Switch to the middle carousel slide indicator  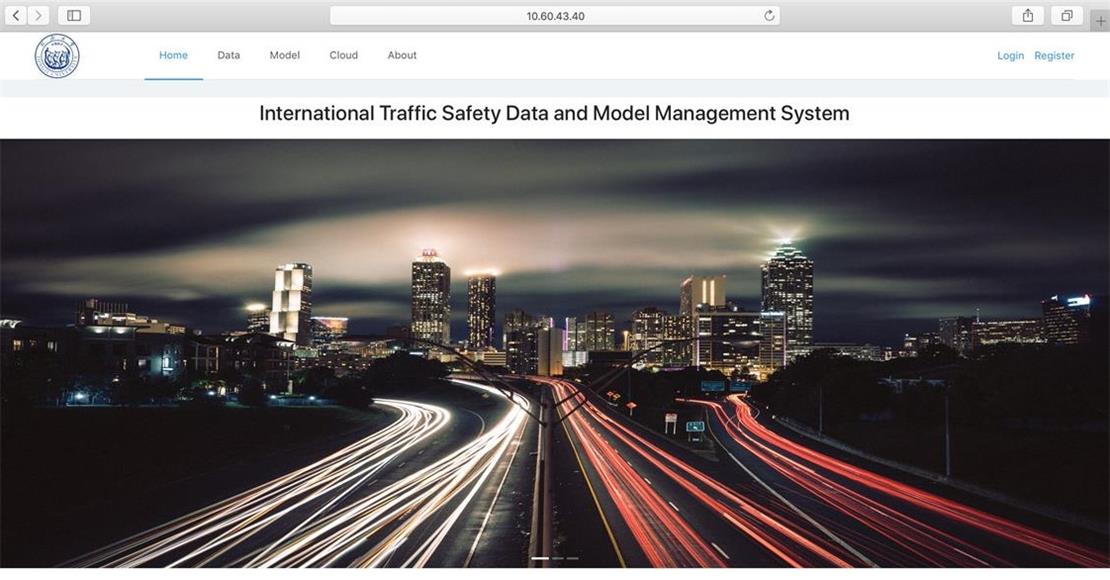pyautogui.click(x=558, y=558)
